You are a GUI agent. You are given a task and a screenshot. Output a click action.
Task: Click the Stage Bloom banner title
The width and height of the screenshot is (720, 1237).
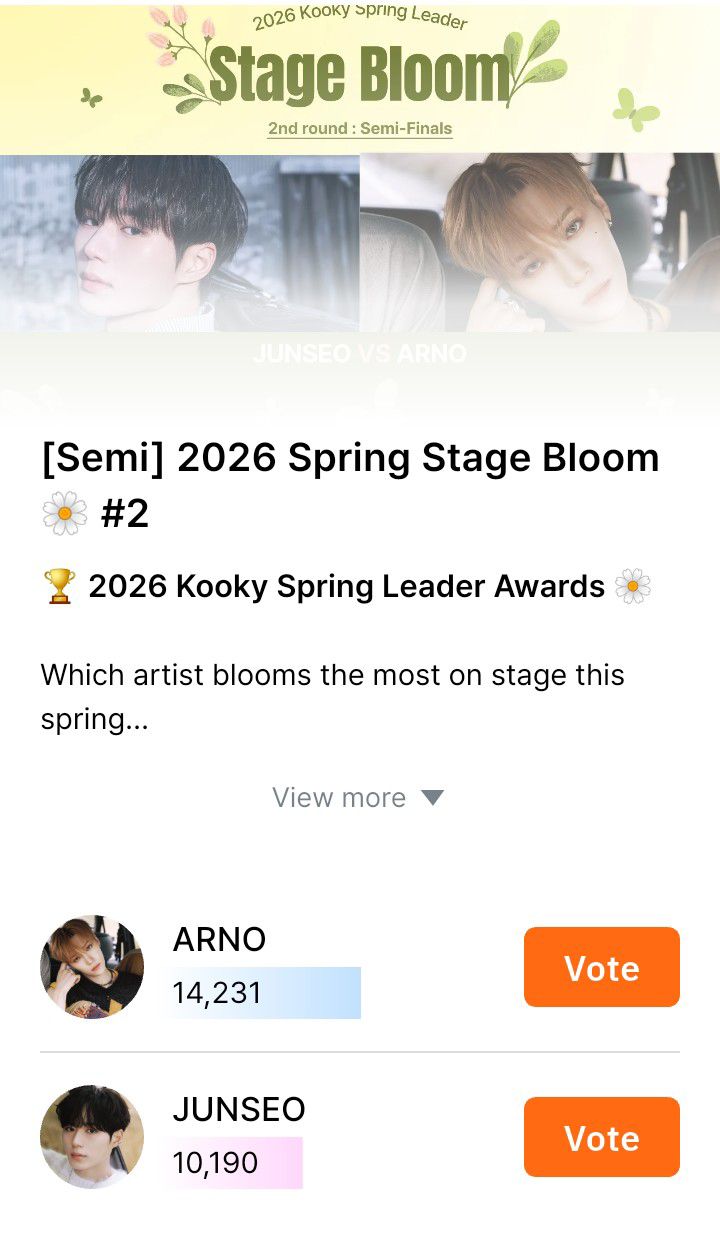(360, 75)
